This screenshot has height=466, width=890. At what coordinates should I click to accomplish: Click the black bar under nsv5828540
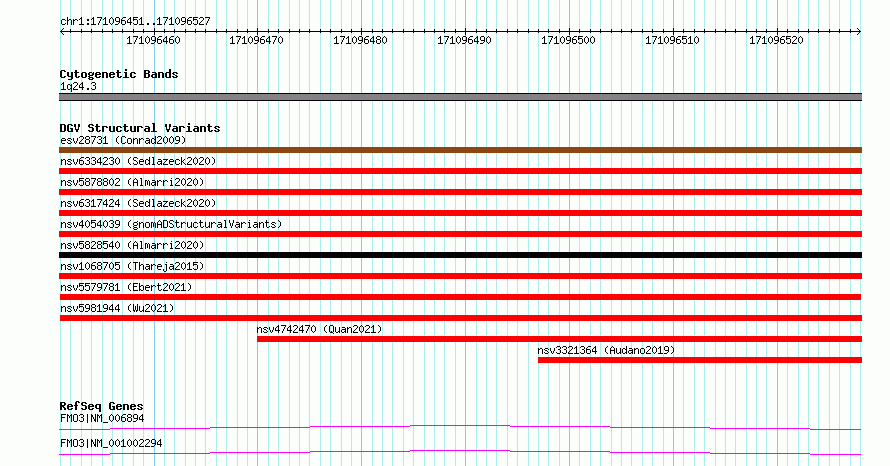tap(460, 255)
